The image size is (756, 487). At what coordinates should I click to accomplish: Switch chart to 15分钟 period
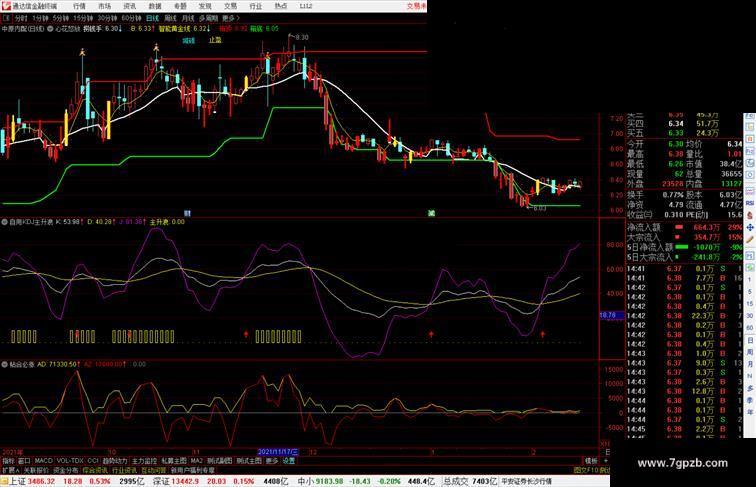[x=83, y=18]
